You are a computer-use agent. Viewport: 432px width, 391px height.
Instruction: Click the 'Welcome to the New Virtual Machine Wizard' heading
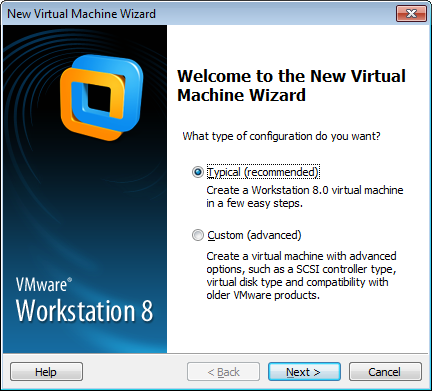click(x=291, y=85)
